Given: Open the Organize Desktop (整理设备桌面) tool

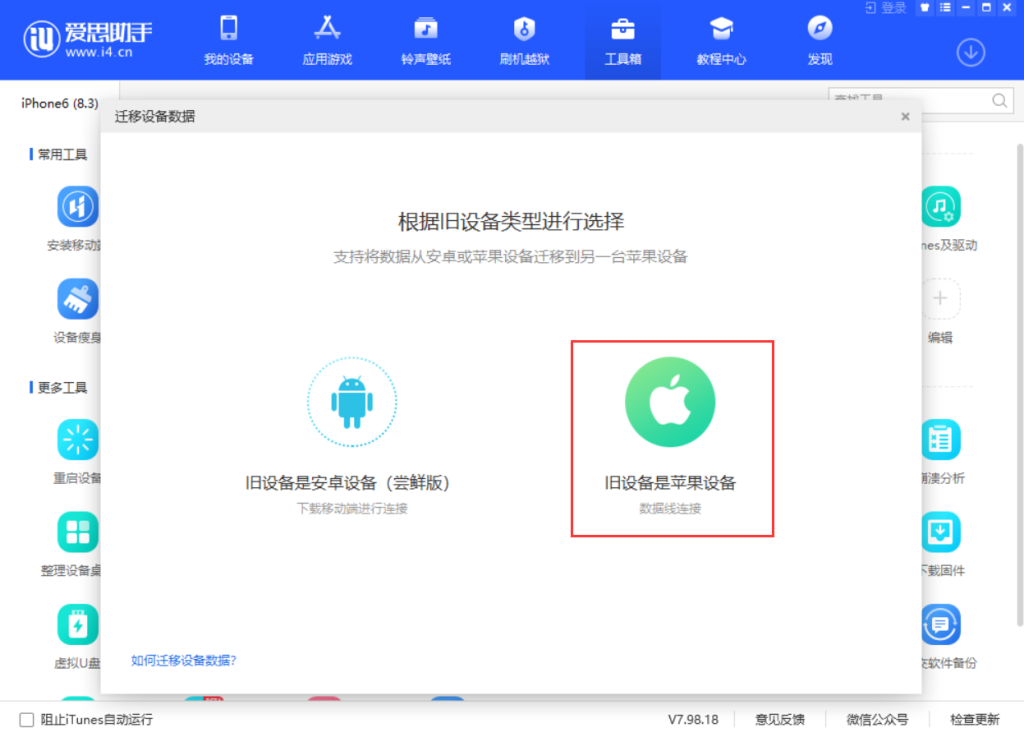Looking at the screenshot, I should click(x=78, y=532).
